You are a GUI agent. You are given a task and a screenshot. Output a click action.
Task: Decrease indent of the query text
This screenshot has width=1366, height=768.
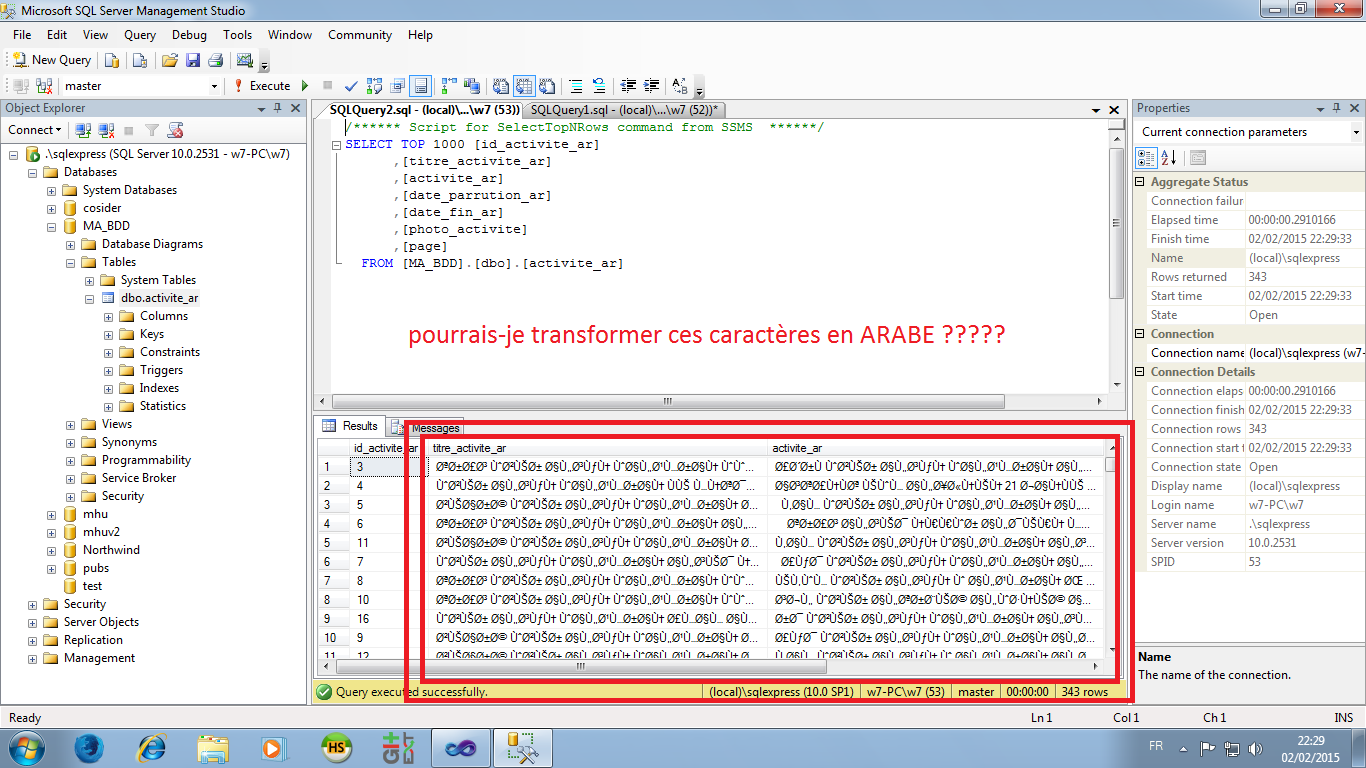pos(628,86)
